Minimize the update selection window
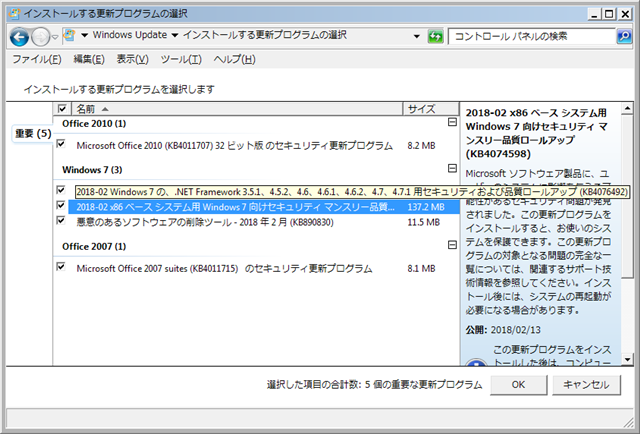640x434 pixels. coord(595,14)
